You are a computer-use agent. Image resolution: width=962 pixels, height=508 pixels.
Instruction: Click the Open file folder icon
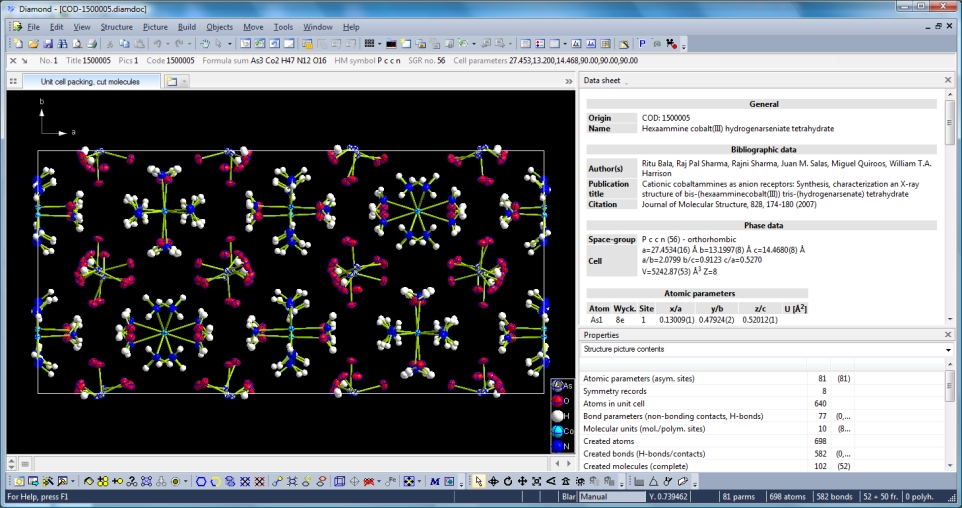(33, 44)
